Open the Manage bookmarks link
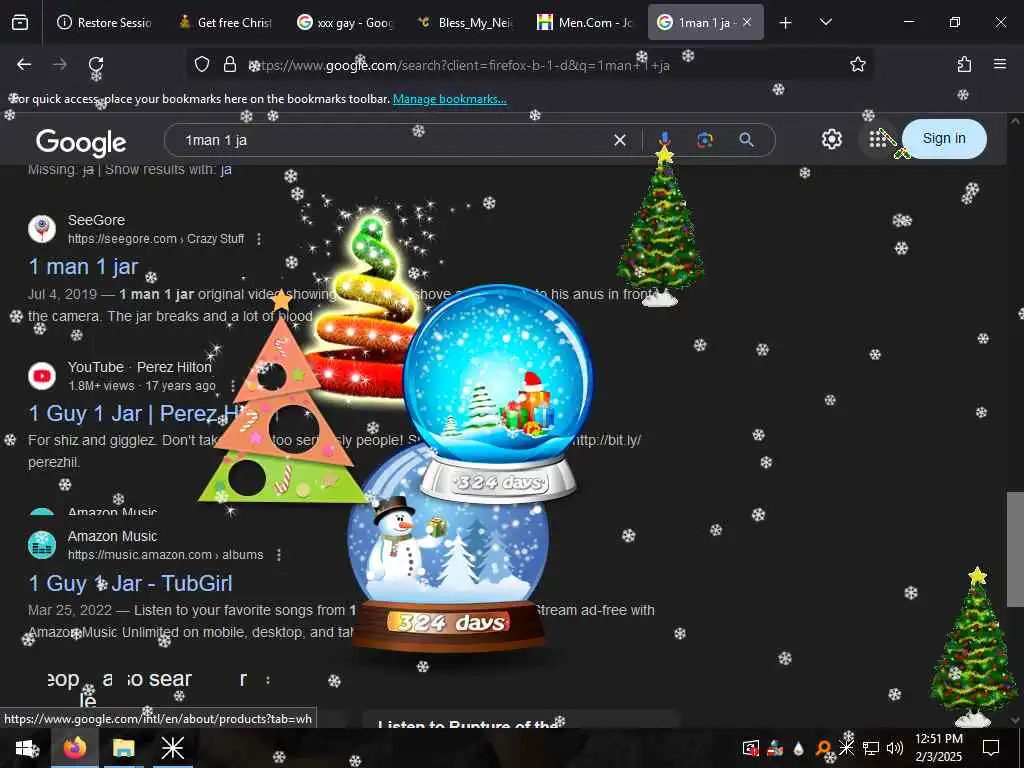The image size is (1024, 768). tap(449, 99)
